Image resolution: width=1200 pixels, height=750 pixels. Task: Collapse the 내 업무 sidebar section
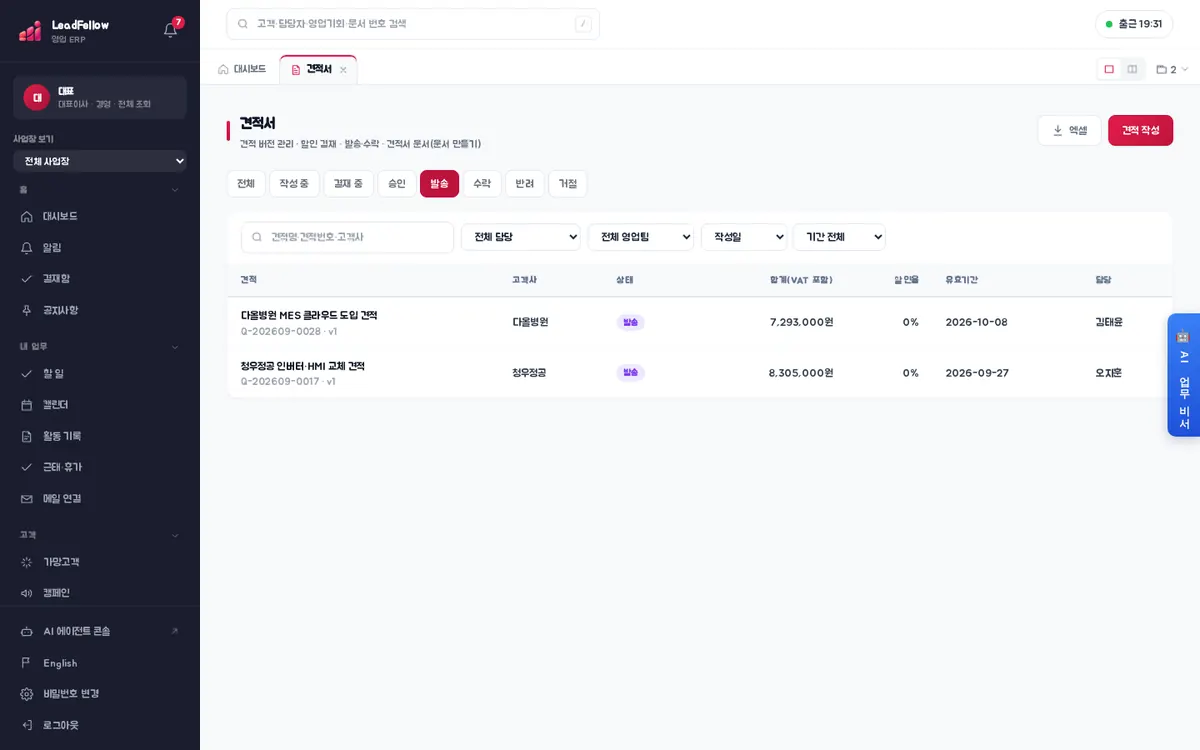coord(100,347)
